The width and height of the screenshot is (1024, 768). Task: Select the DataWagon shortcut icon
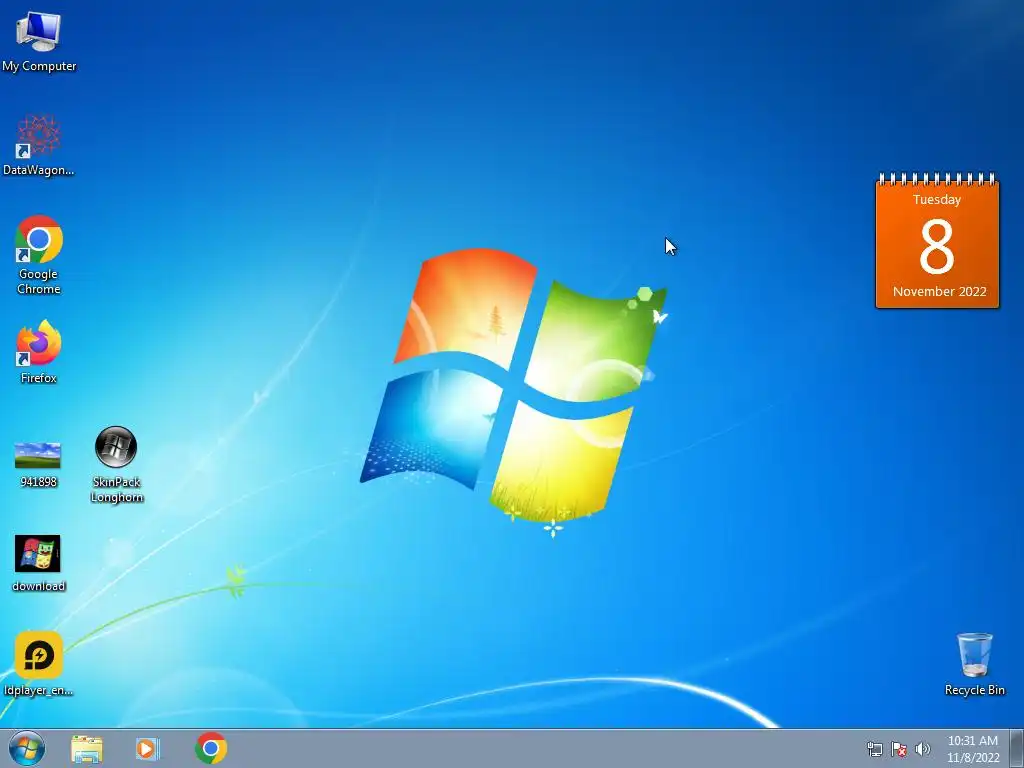click(x=39, y=145)
